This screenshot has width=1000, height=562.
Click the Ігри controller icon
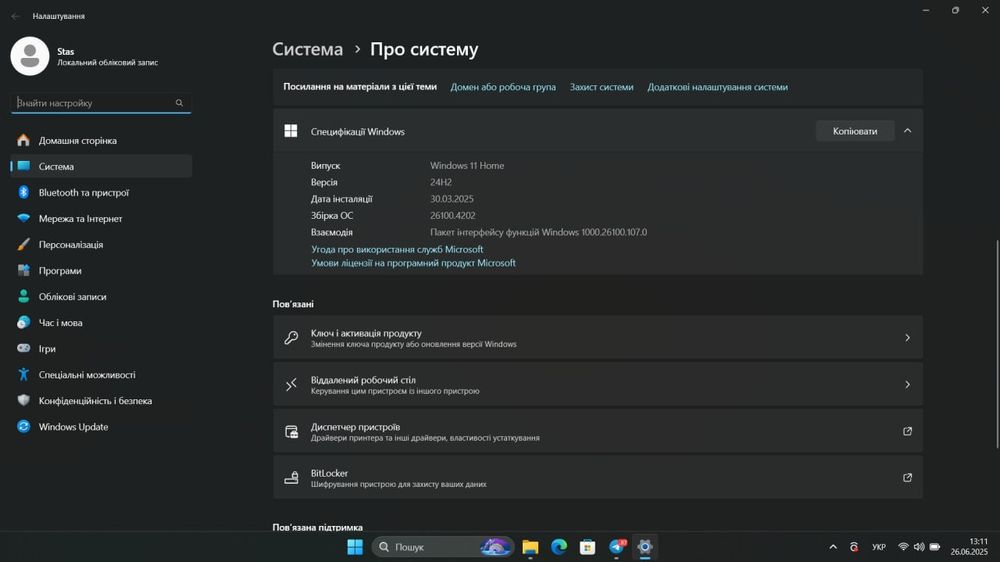coord(24,348)
